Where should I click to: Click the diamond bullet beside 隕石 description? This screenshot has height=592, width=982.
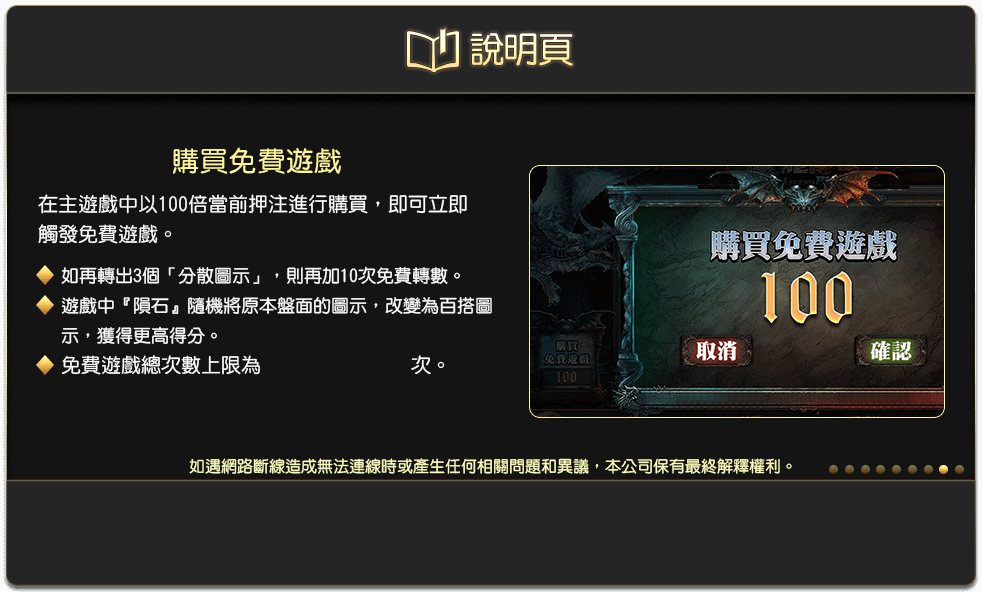[x=45, y=305]
